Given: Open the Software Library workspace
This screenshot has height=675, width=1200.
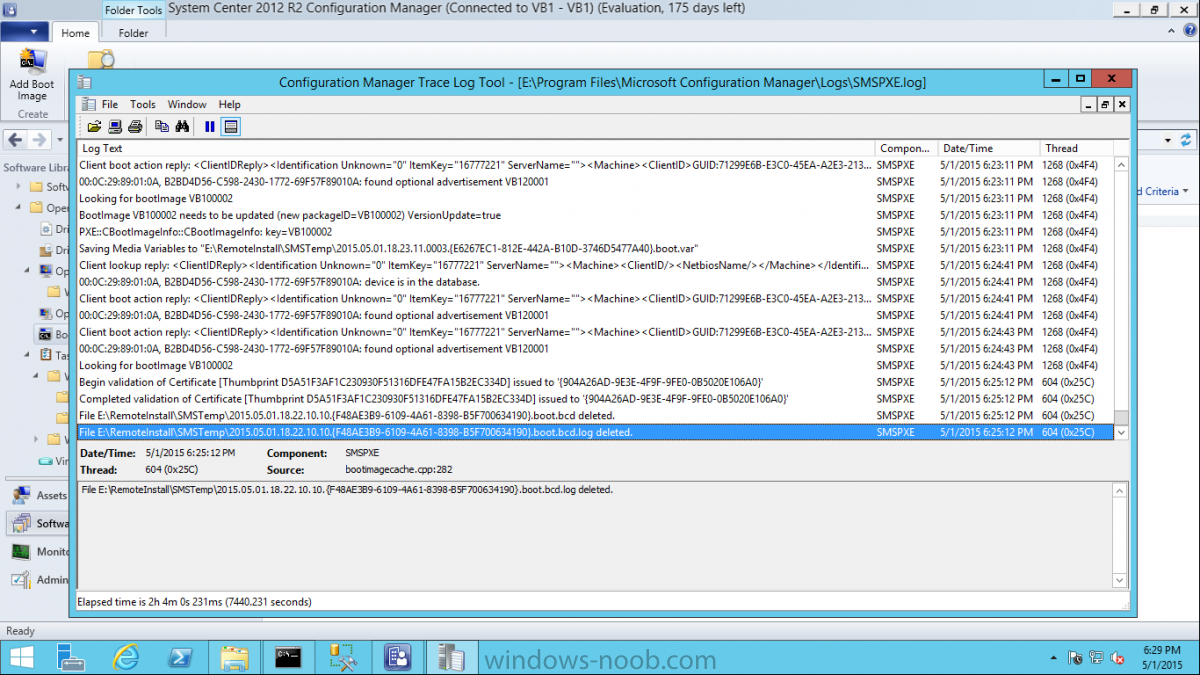Looking at the screenshot, I should [38, 523].
